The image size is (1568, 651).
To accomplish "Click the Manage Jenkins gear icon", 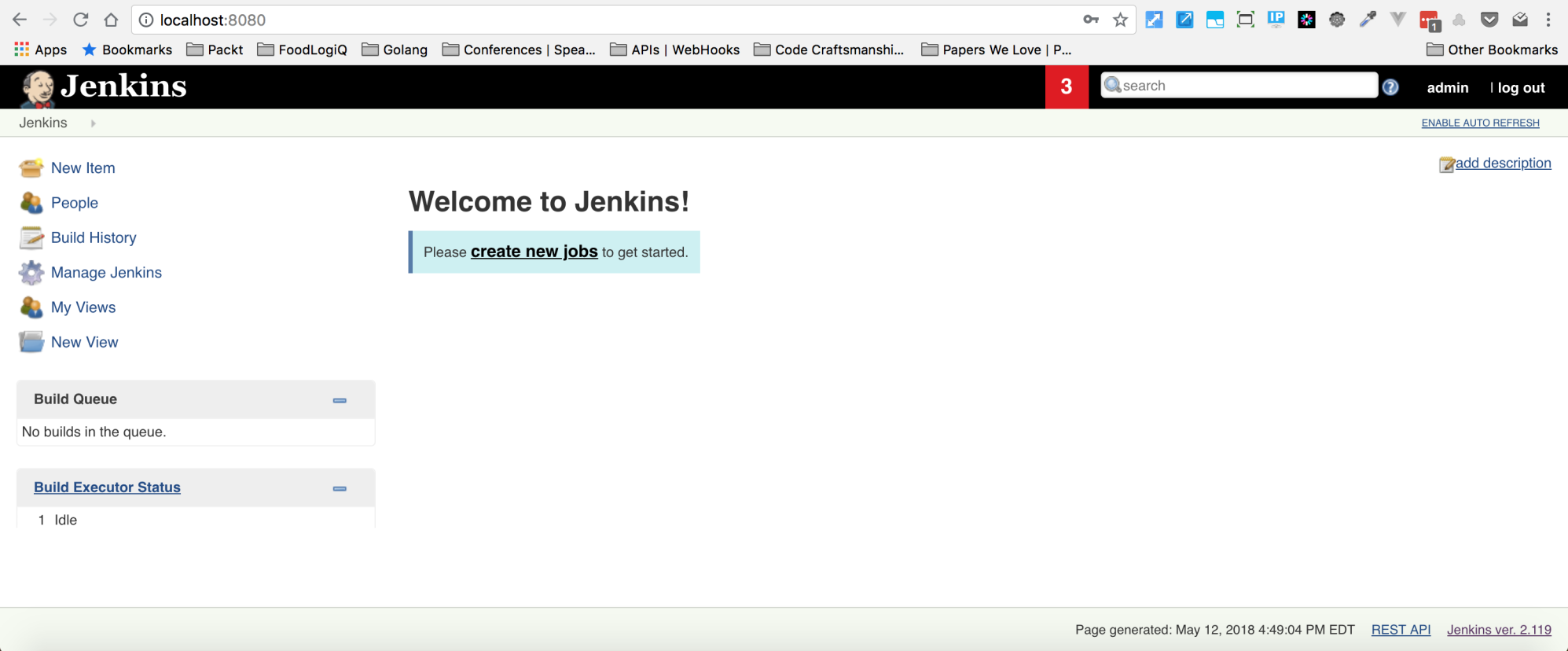I will tap(31, 273).
